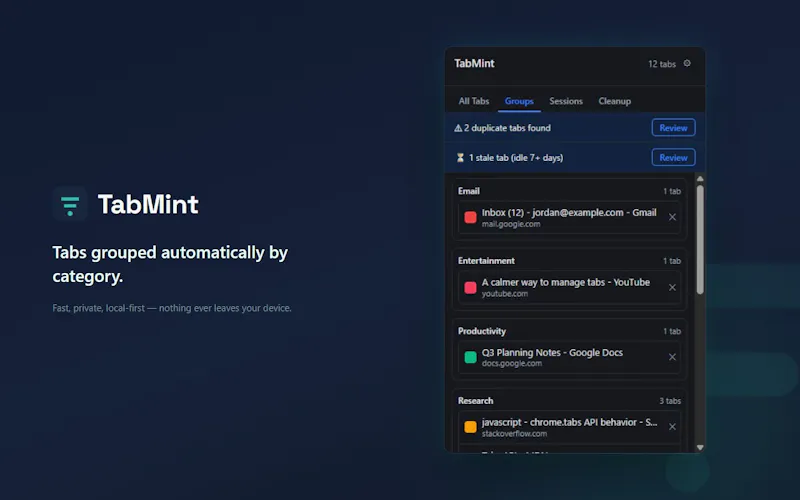Switch to the All Tabs tab
This screenshot has height=500, width=800.
point(473,101)
